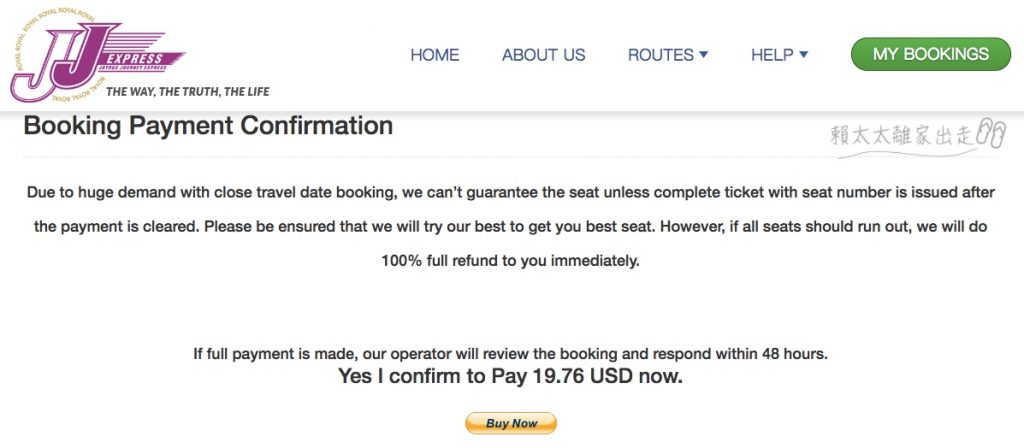Expand ROUTES dropdown arrow
The image size is (1024, 448).
point(703,55)
